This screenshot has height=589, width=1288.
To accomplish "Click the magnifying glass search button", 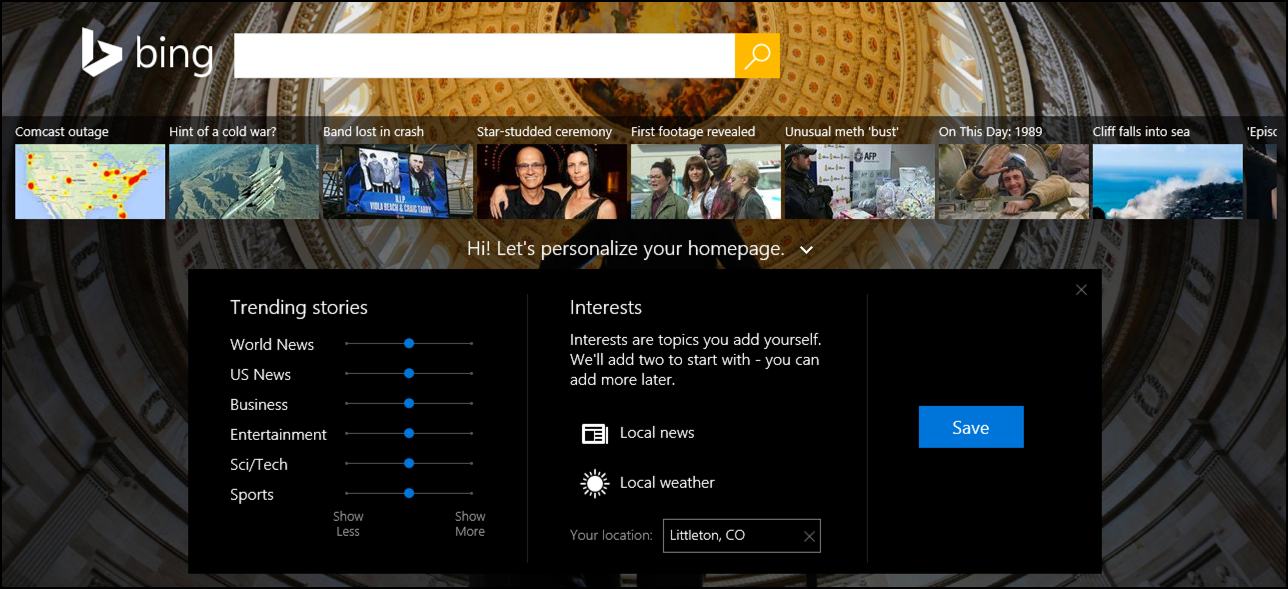I will coord(757,56).
